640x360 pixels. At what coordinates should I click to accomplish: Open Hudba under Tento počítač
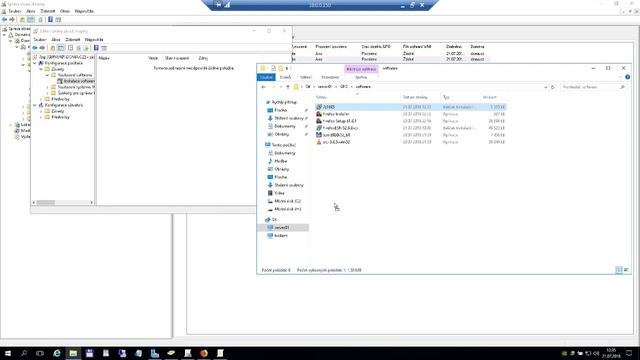(280, 161)
